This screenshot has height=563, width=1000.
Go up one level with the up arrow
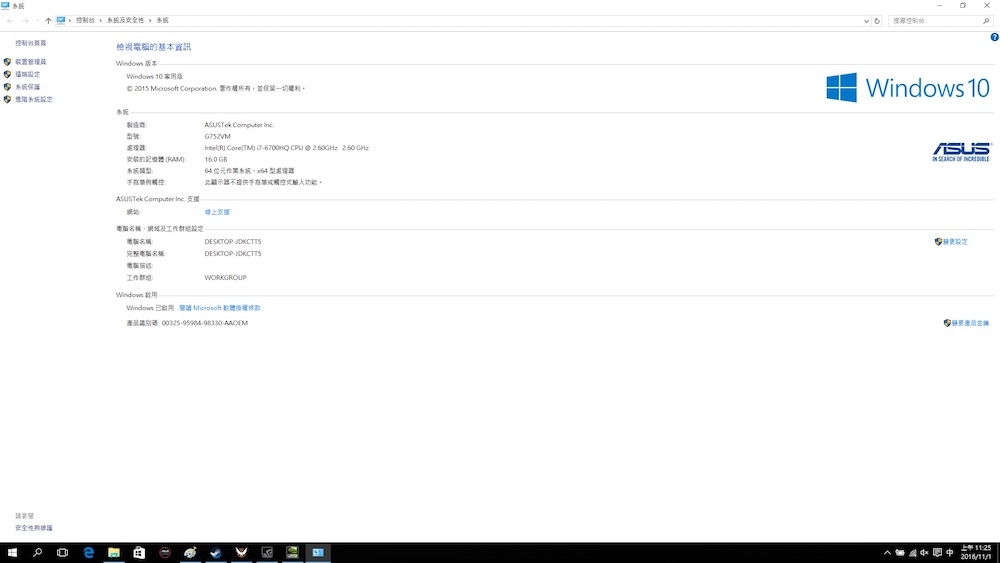click(48, 20)
